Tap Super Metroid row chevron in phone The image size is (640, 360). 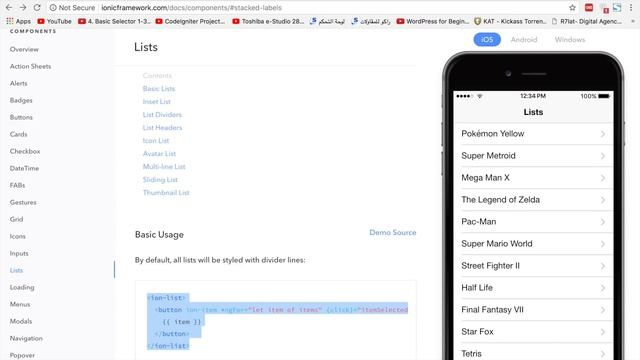click(602, 156)
